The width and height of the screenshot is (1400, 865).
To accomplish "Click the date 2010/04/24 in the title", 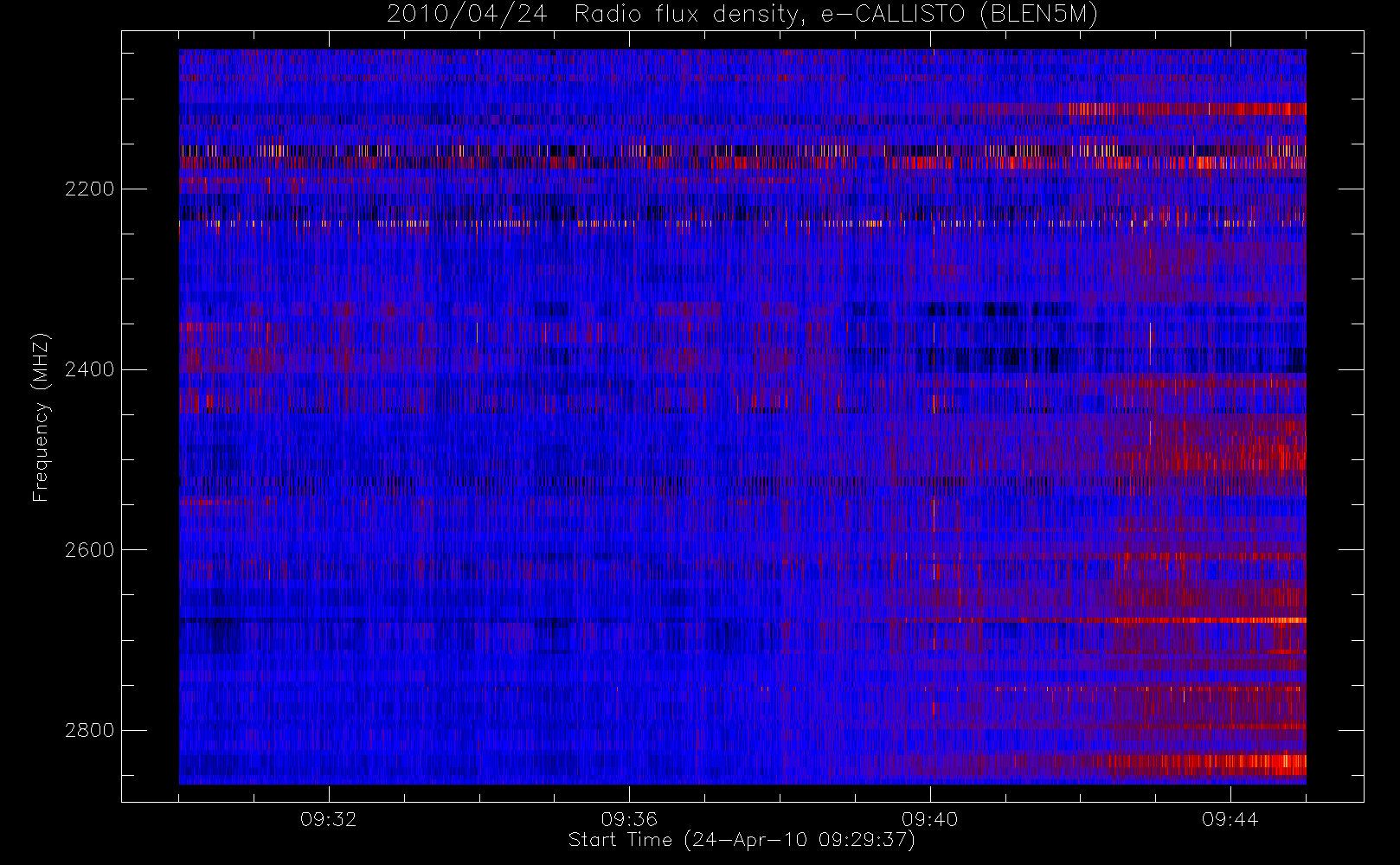I will coord(466,16).
